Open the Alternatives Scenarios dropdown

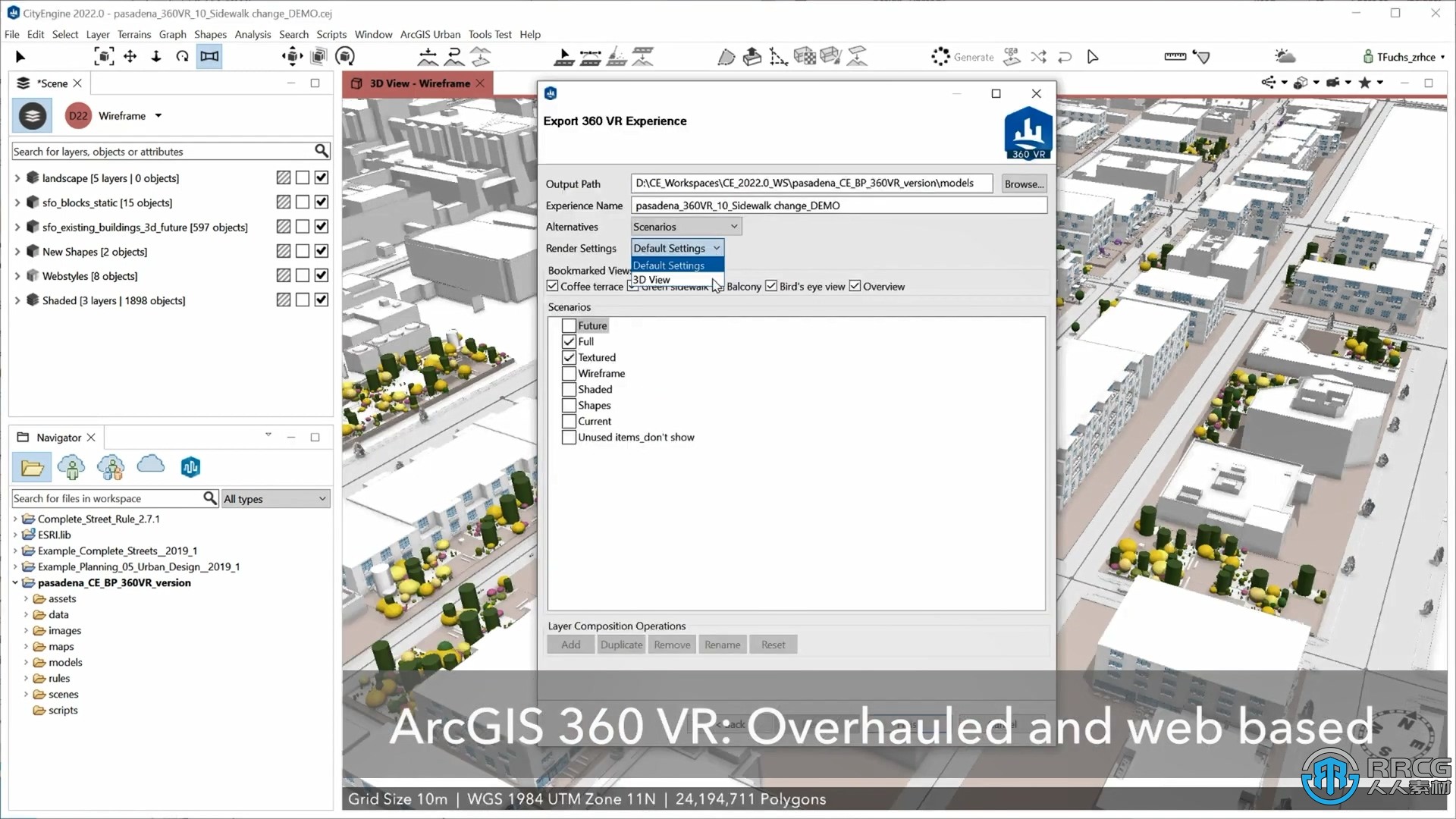point(686,227)
